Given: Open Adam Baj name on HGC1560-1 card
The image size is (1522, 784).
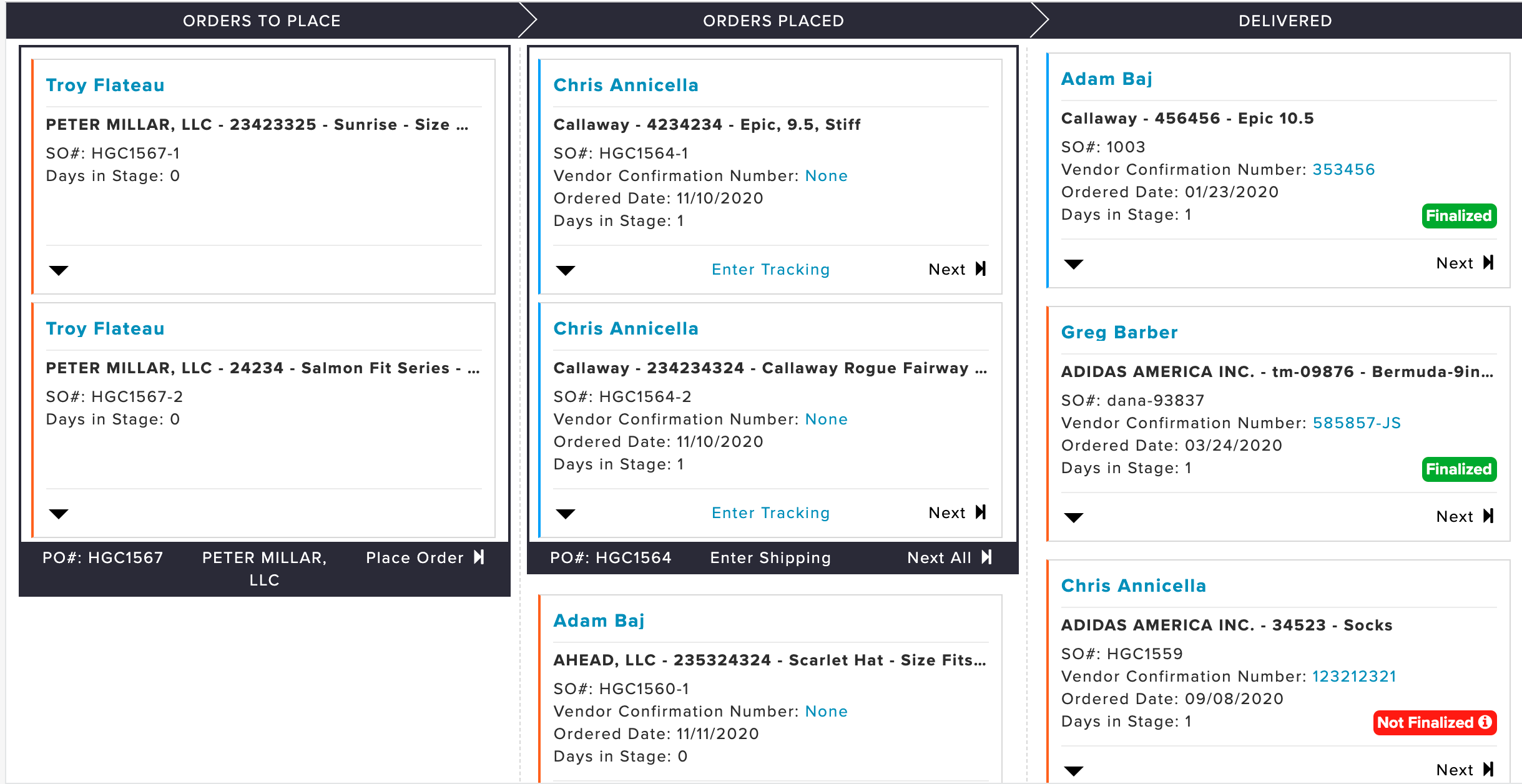Looking at the screenshot, I should [x=599, y=620].
